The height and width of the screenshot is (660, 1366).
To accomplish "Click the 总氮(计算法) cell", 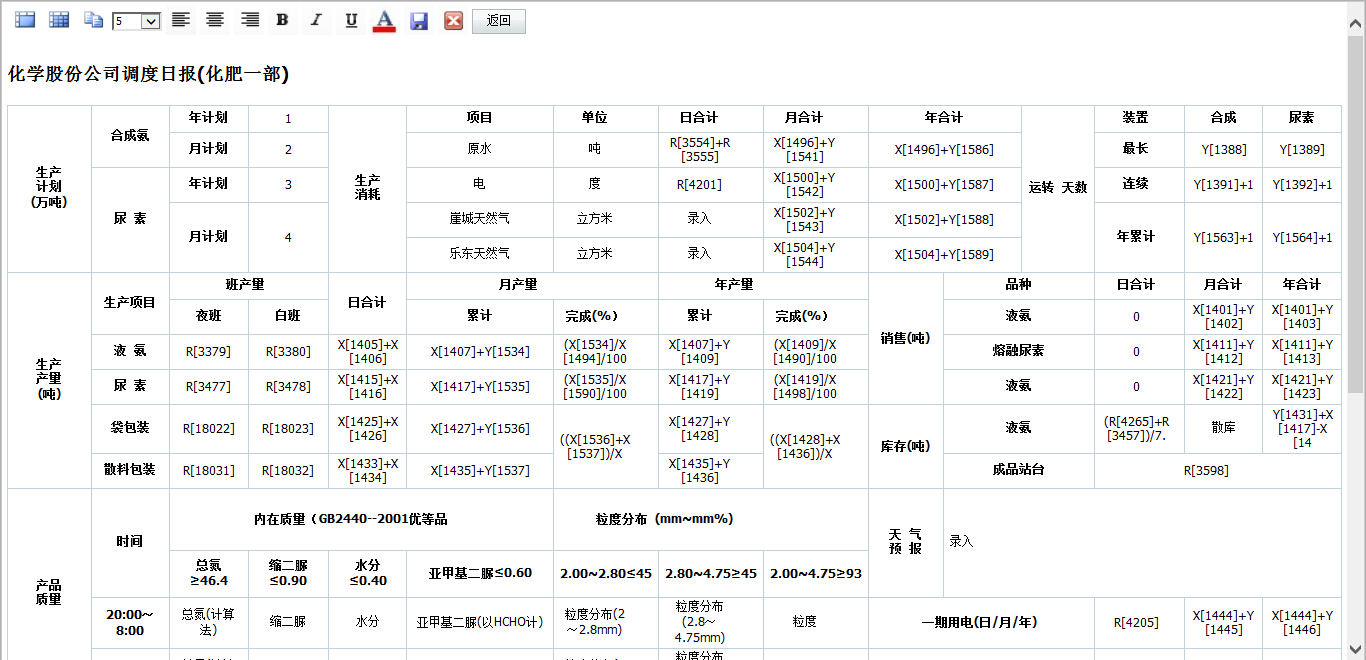I will (x=208, y=622).
